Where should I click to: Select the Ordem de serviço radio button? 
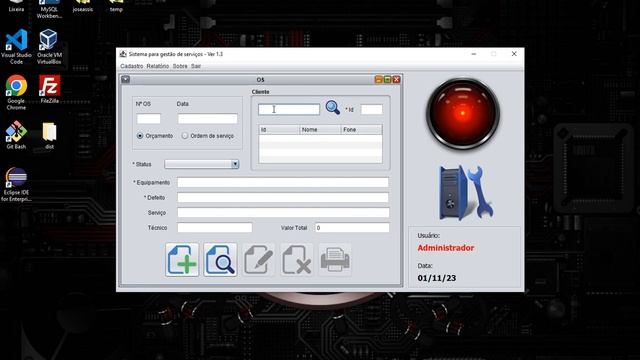185,136
